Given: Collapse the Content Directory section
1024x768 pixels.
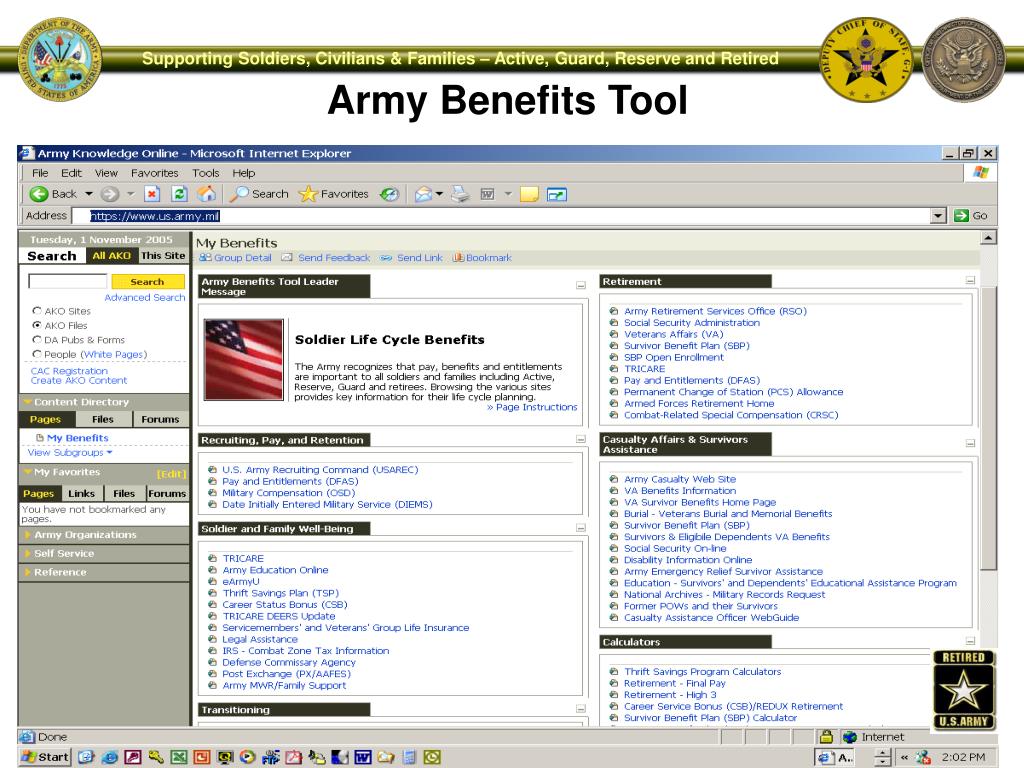Looking at the screenshot, I should click(x=27, y=402).
